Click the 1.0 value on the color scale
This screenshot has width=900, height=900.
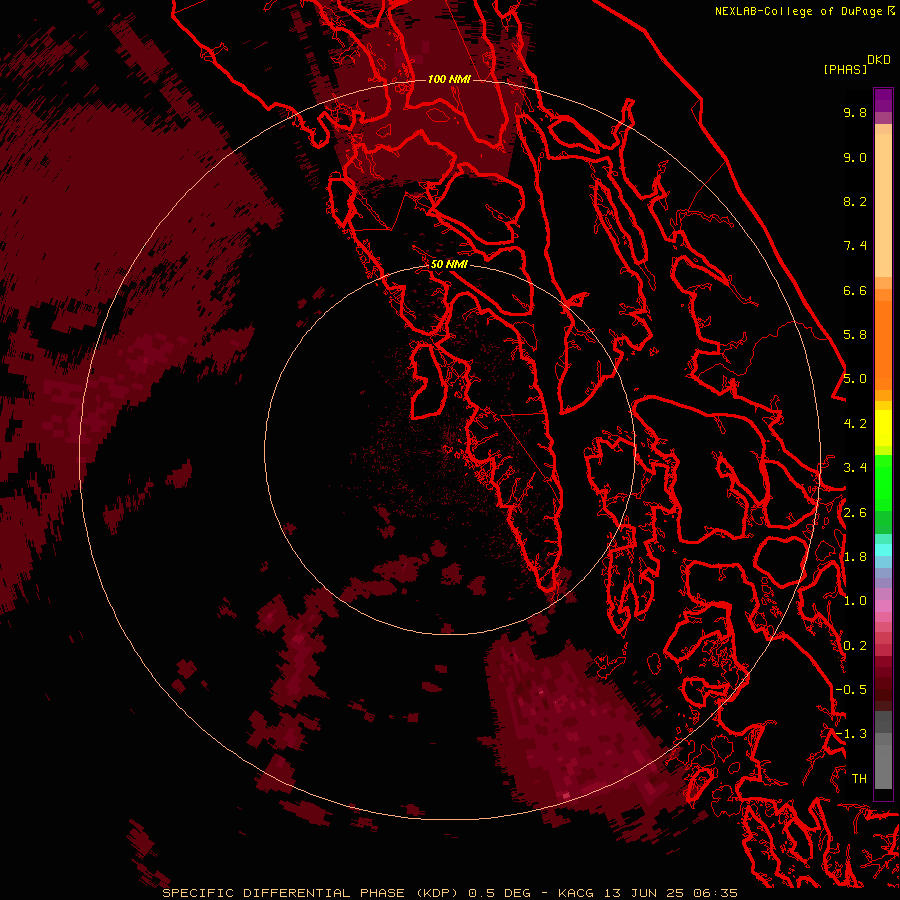click(x=855, y=601)
